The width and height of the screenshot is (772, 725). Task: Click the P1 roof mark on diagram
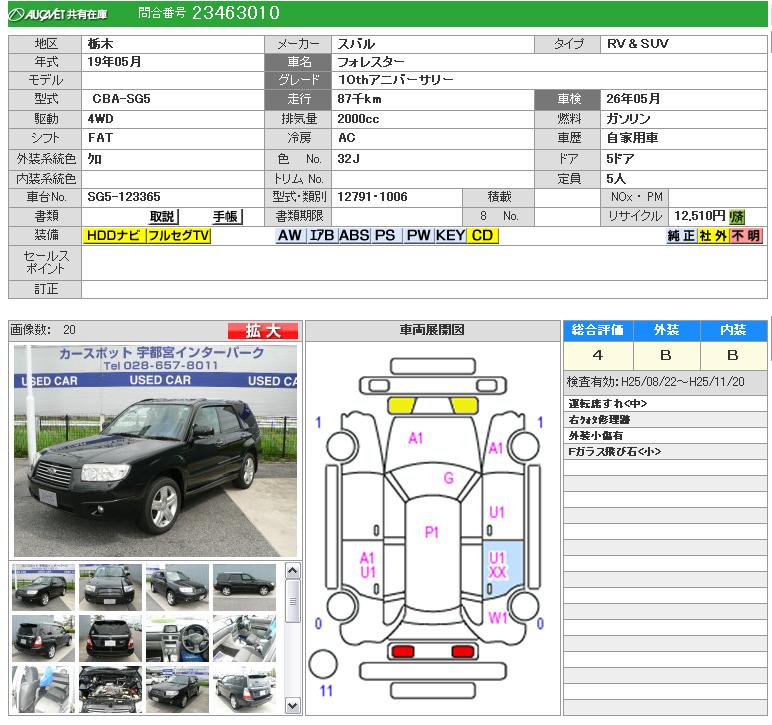tap(431, 533)
